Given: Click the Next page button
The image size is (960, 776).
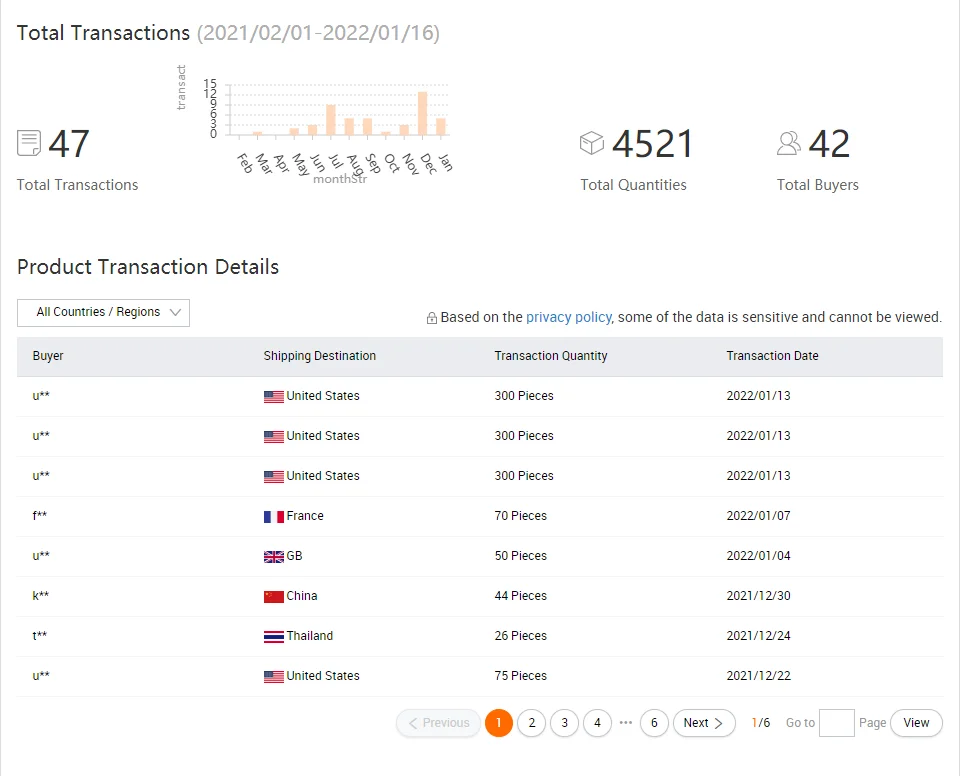Looking at the screenshot, I should point(704,723).
